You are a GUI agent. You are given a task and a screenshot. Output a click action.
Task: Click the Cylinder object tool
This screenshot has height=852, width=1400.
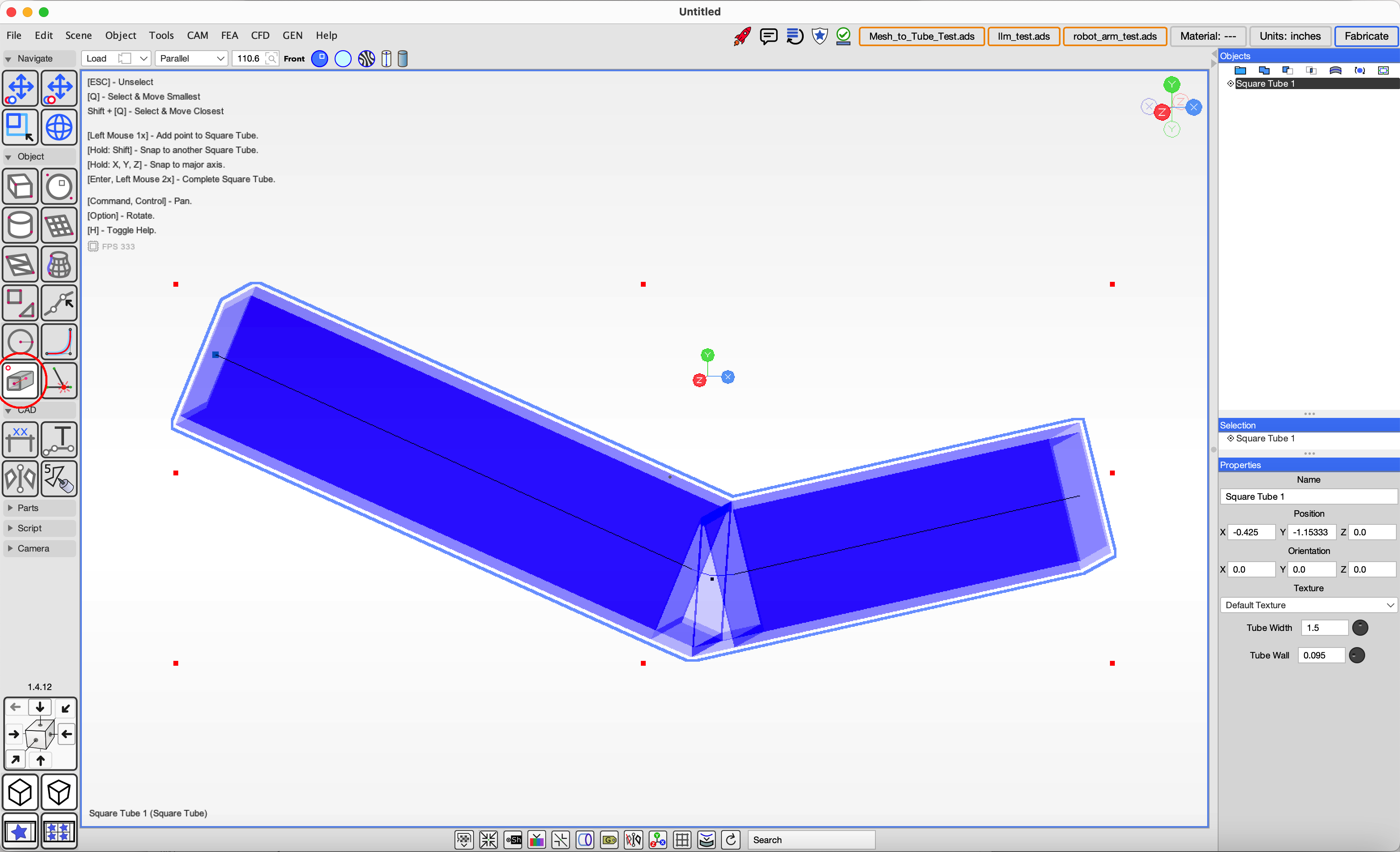pos(20,226)
